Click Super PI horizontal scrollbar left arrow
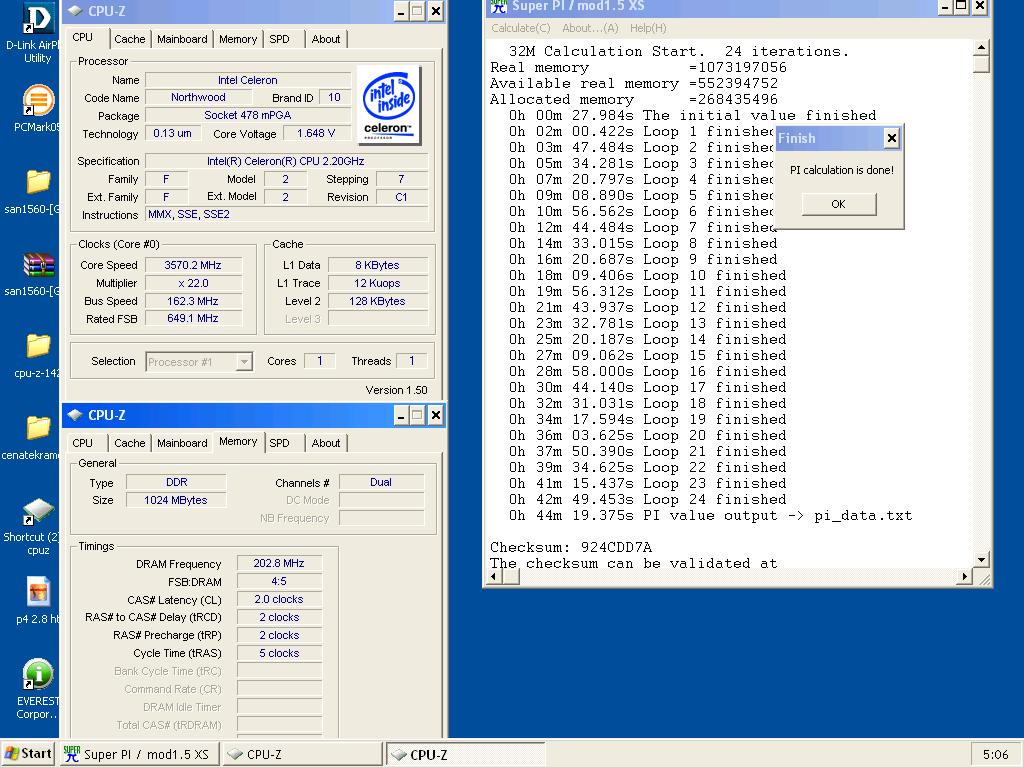 tap(494, 577)
